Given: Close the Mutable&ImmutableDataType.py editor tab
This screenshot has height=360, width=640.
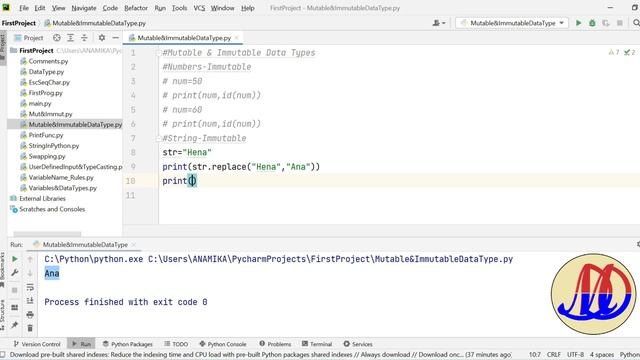Looking at the screenshot, I should coord(236,38).
